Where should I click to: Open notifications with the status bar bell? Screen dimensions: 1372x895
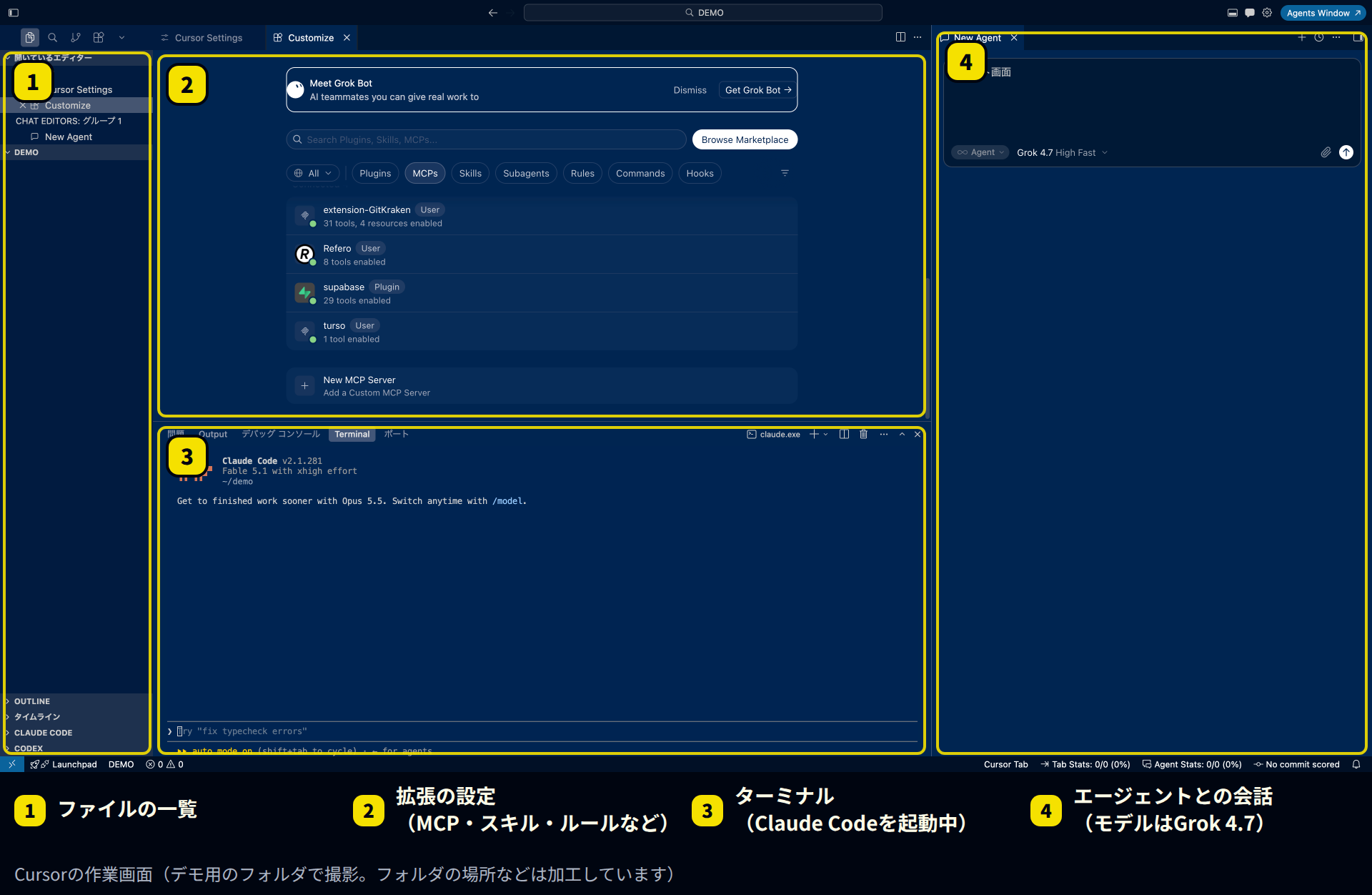point(1356,764)
